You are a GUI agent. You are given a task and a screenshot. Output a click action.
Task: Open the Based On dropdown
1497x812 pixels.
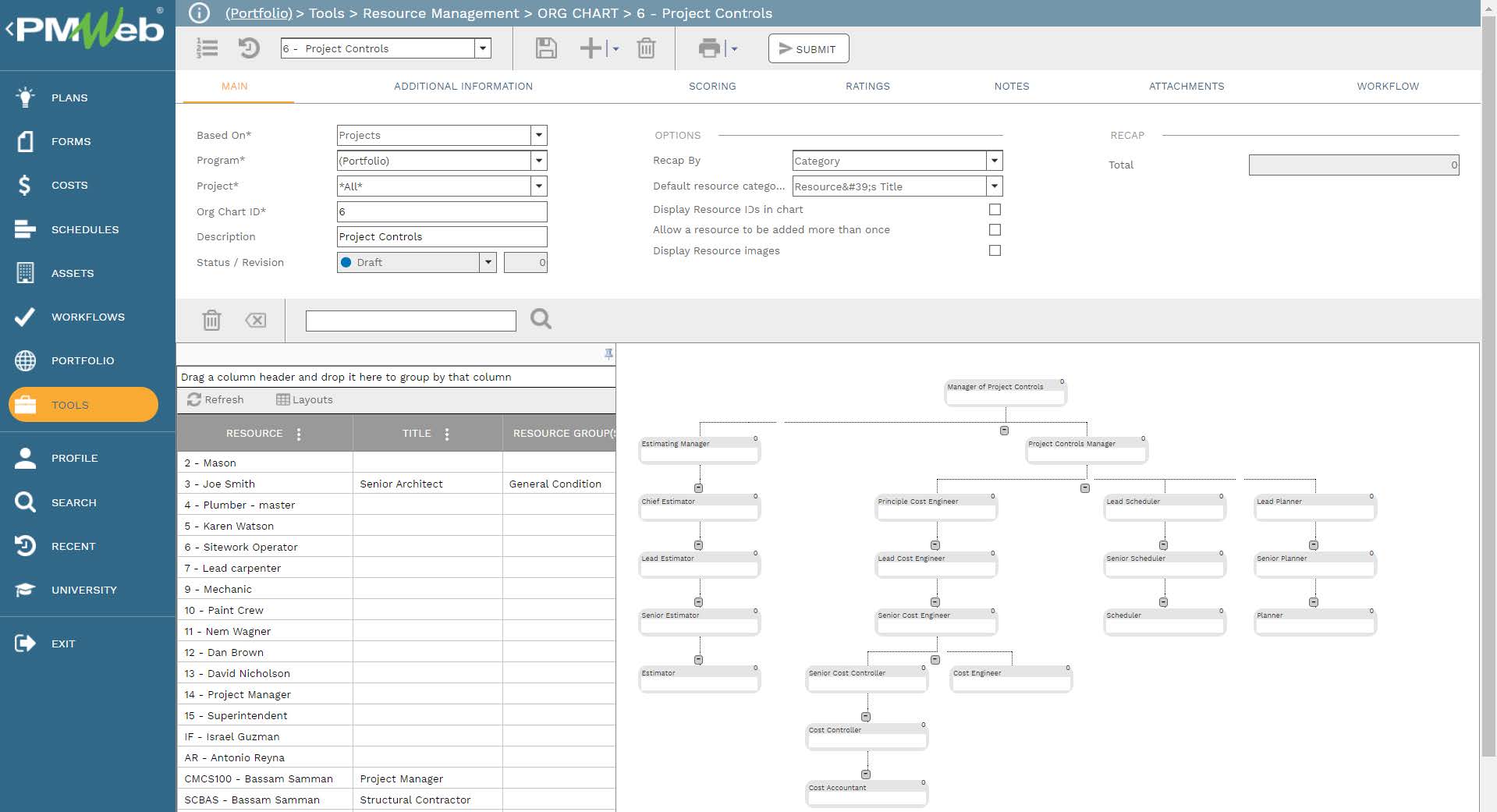[x=538, y=135]
